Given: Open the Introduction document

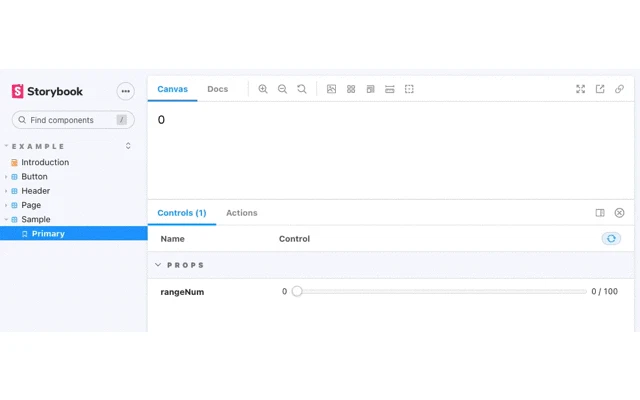Looking at the screenshot, I should tap(45, 162).
